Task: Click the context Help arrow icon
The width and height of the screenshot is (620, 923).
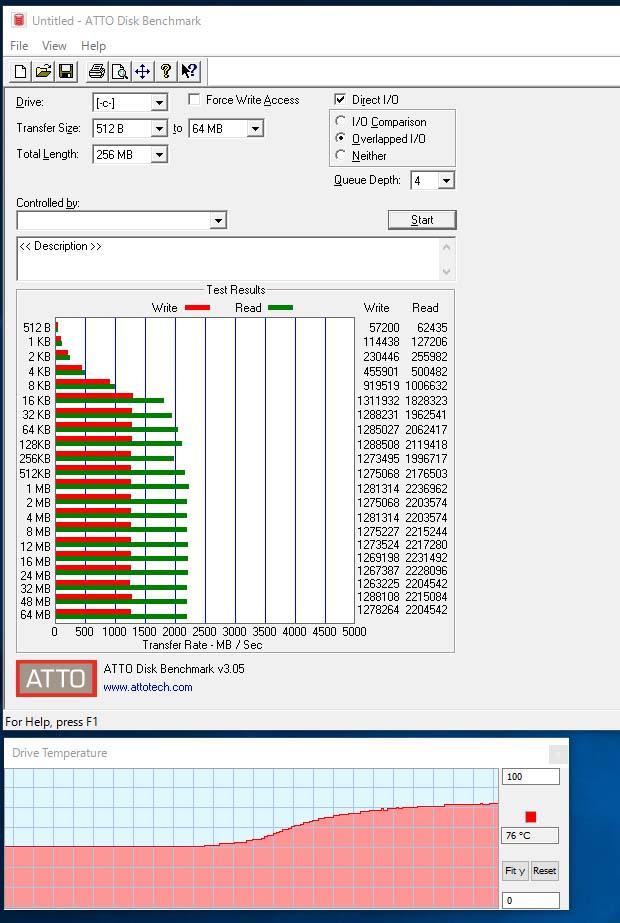Action: (188, 72)
